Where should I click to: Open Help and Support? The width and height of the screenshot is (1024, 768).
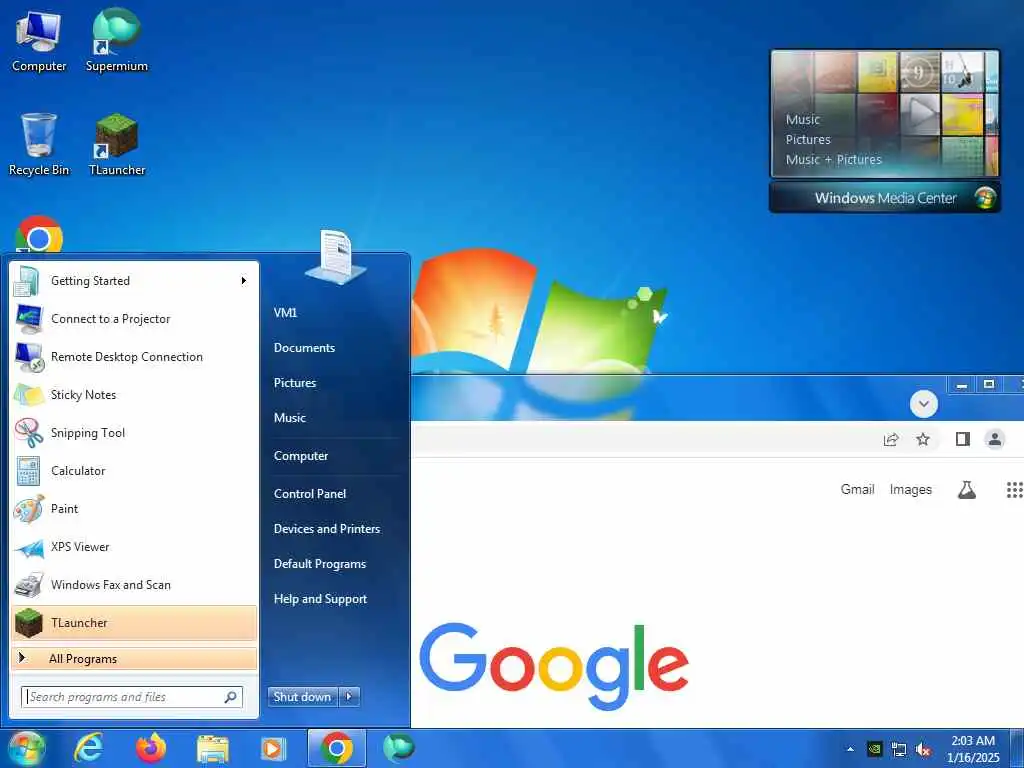pyautogui.click(x=320, y=599)
